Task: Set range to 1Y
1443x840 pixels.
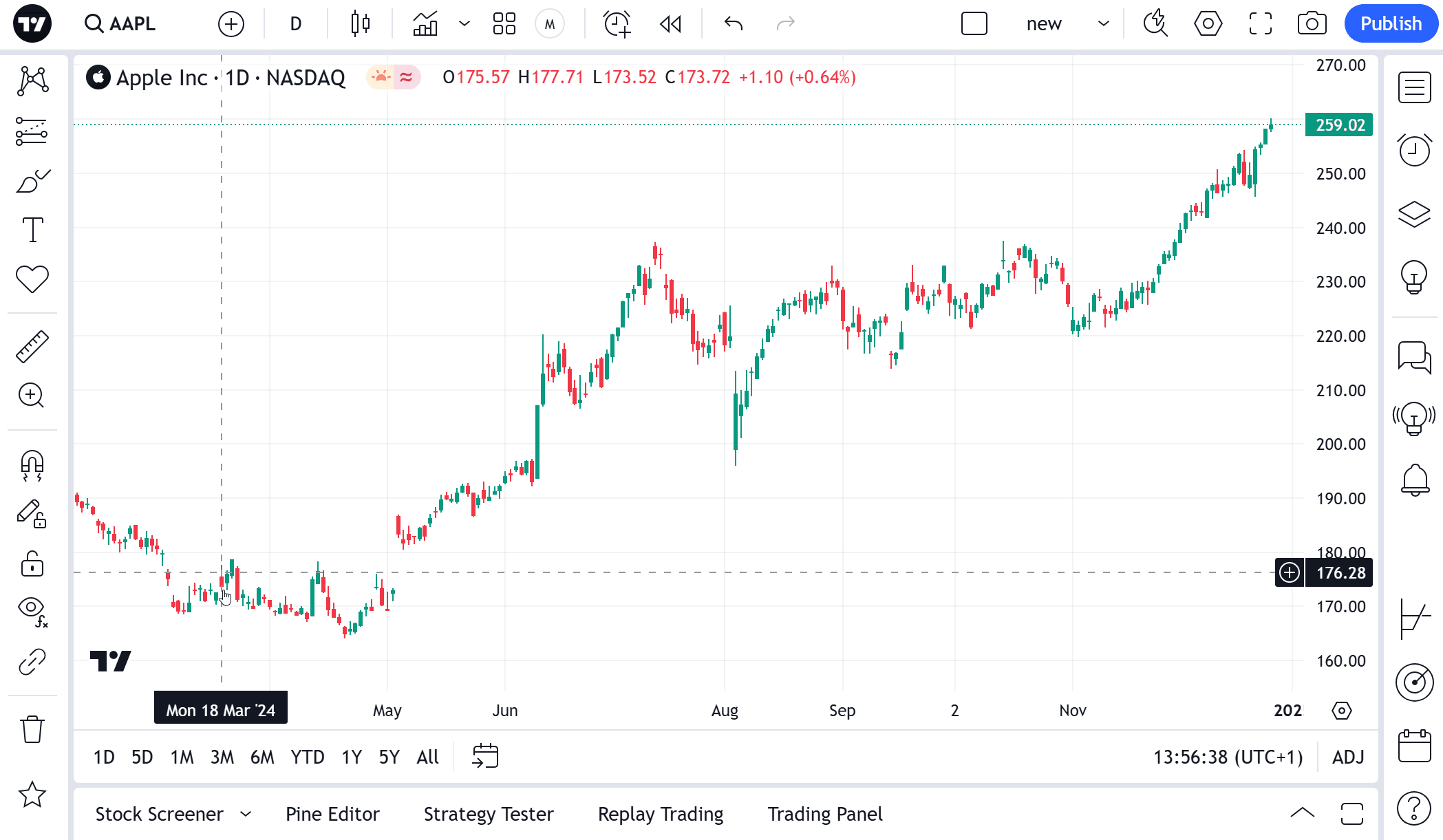Action: coord(351,757)
